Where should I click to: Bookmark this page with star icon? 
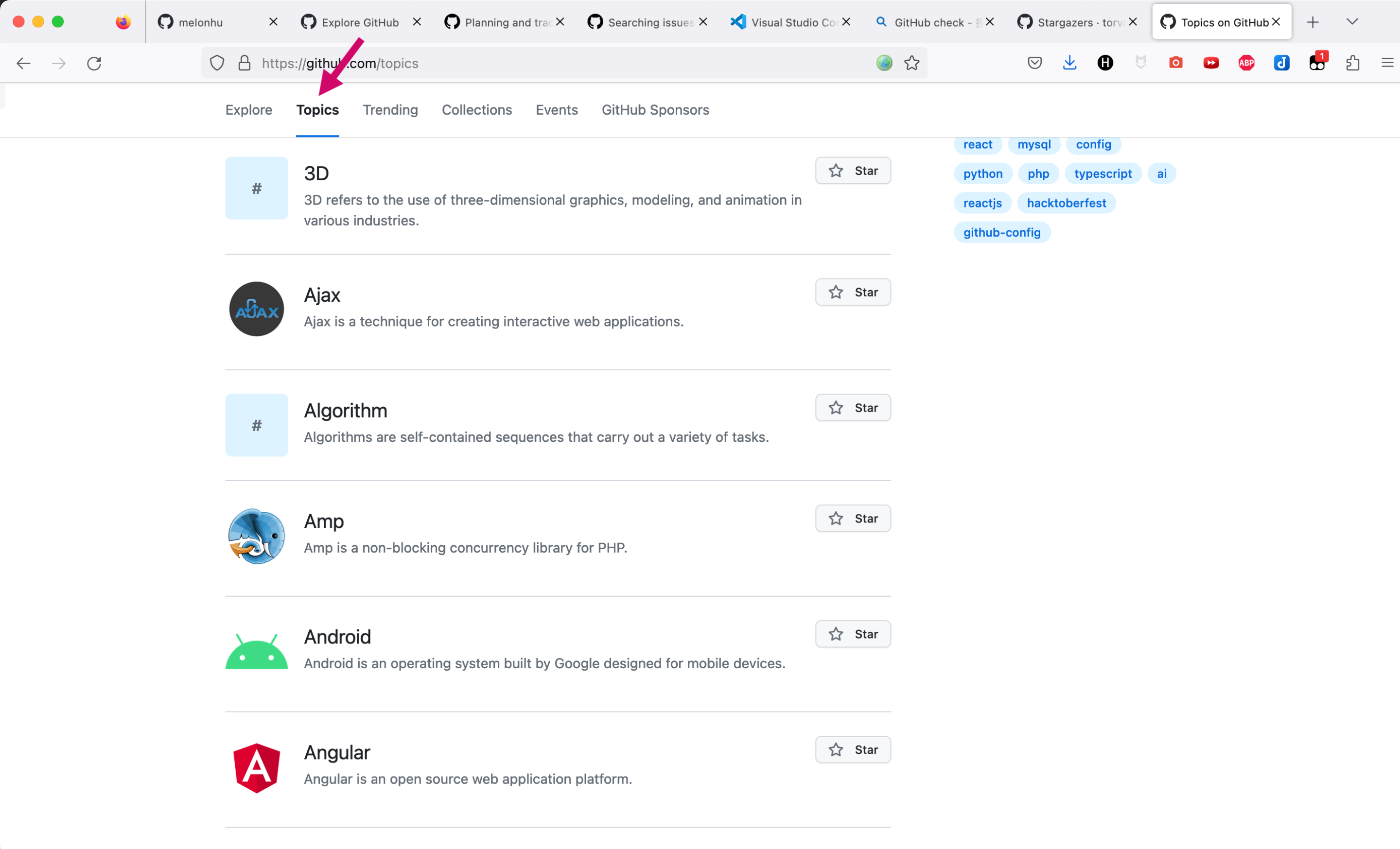(x=911, y=63)
